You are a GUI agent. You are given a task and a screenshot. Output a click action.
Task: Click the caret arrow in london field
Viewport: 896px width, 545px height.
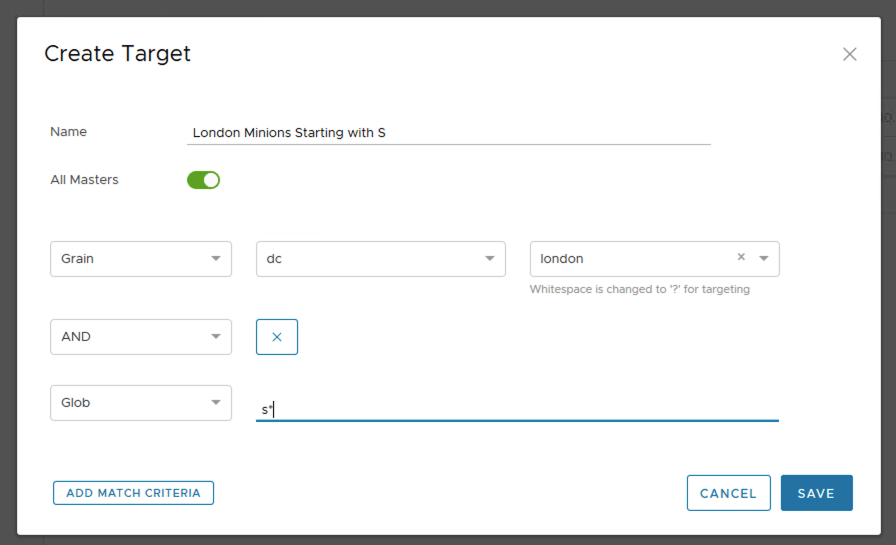pos(763,258)
